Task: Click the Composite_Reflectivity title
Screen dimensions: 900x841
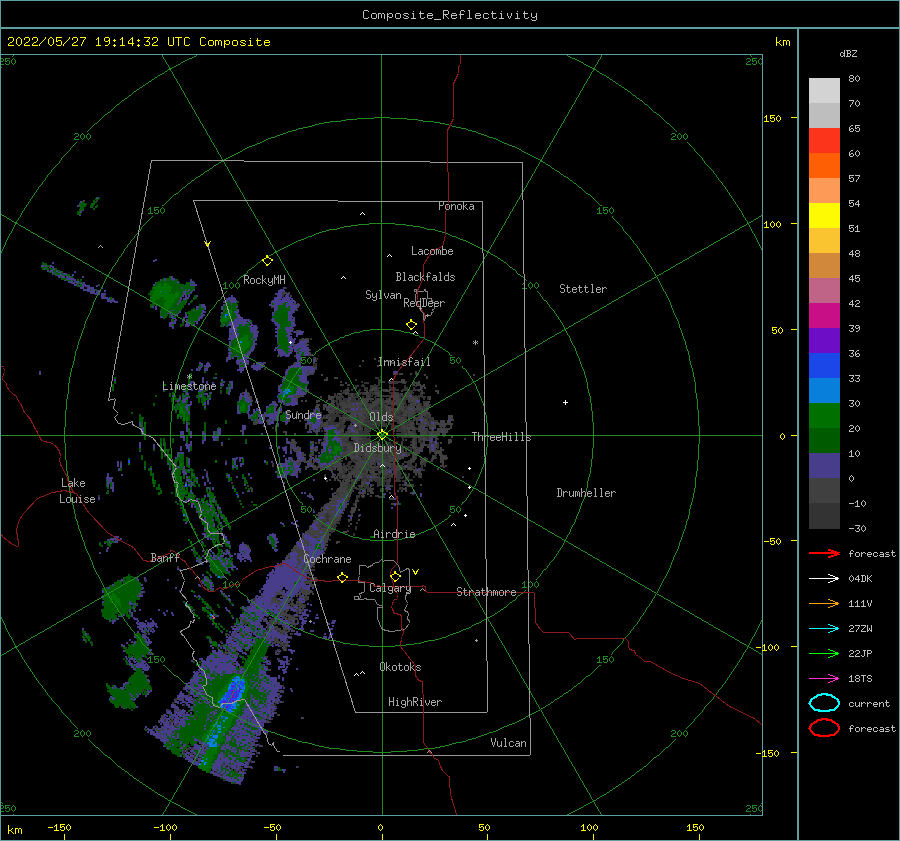Action: (x=449, y=15)
